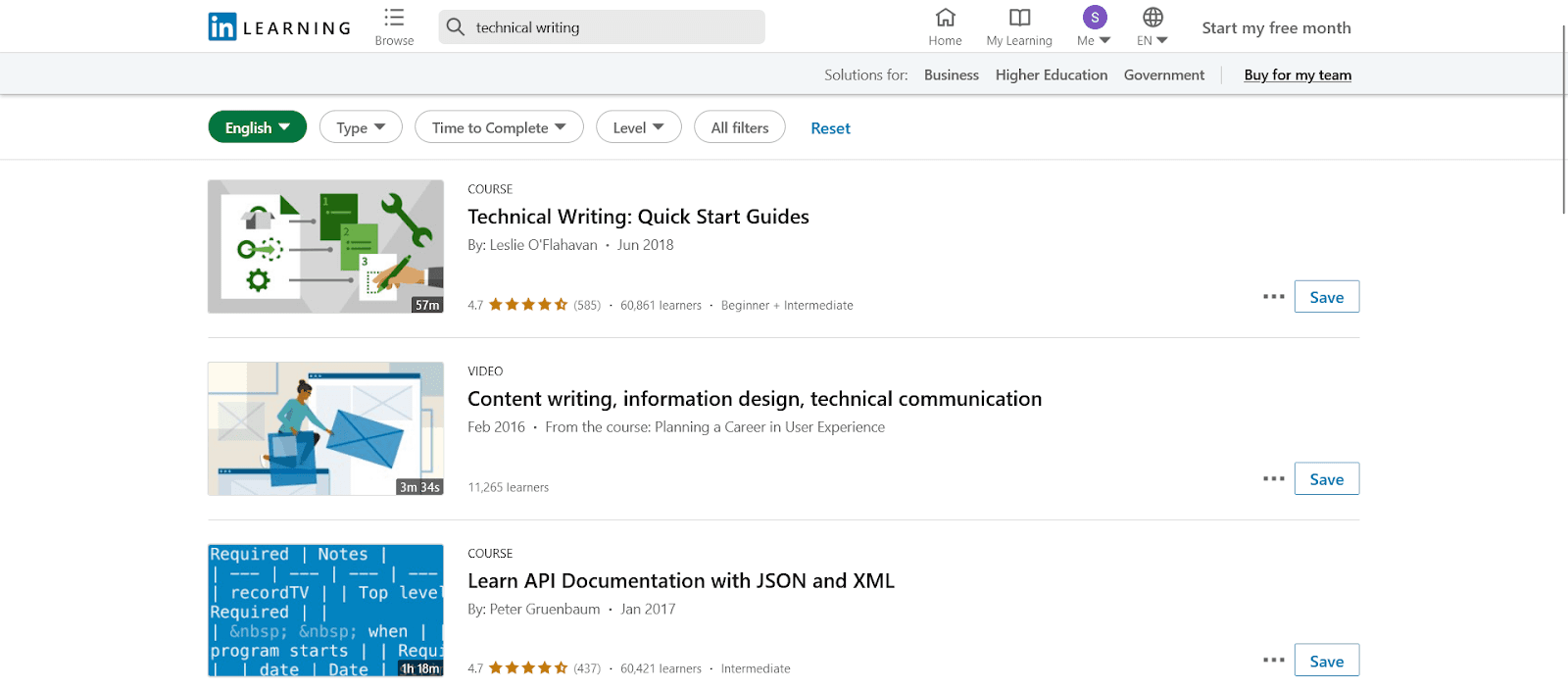Select Higher Education in solutions bar
Screen dimensions: 1568x690
pyautogui.click(x=1051, y=75)
